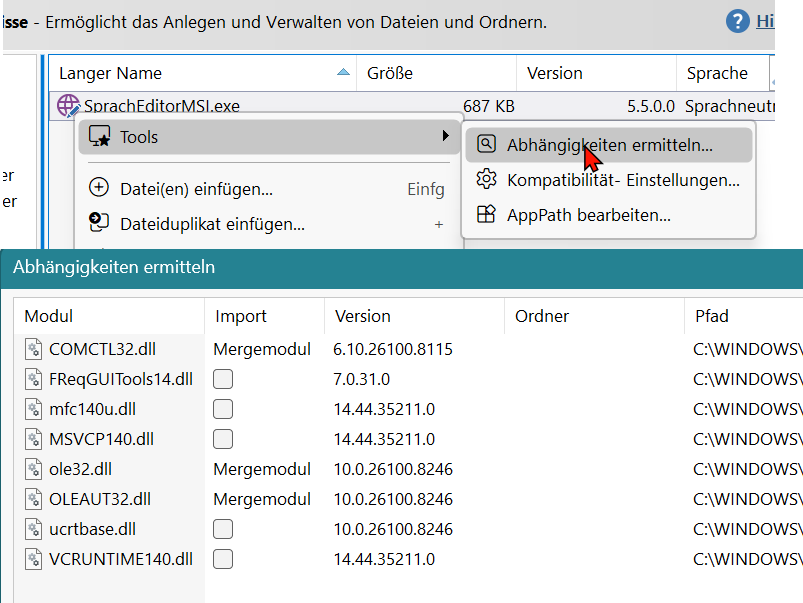
Task: Click the AppPath bearbeiten icon
Action: [486, 214]
